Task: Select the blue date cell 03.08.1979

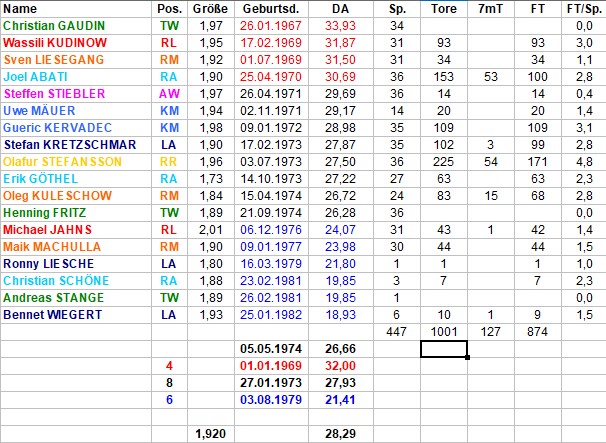Action: click(267, 399)
